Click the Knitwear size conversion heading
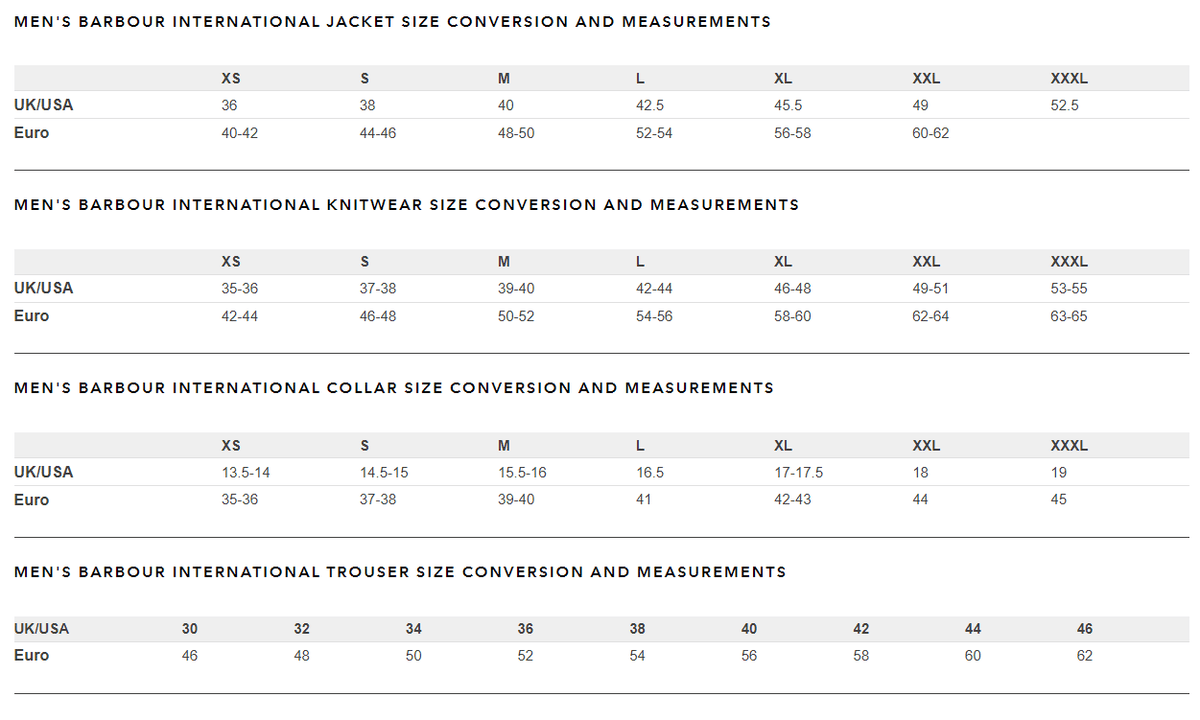This screenshot has height=720, width=1200. 406,205
